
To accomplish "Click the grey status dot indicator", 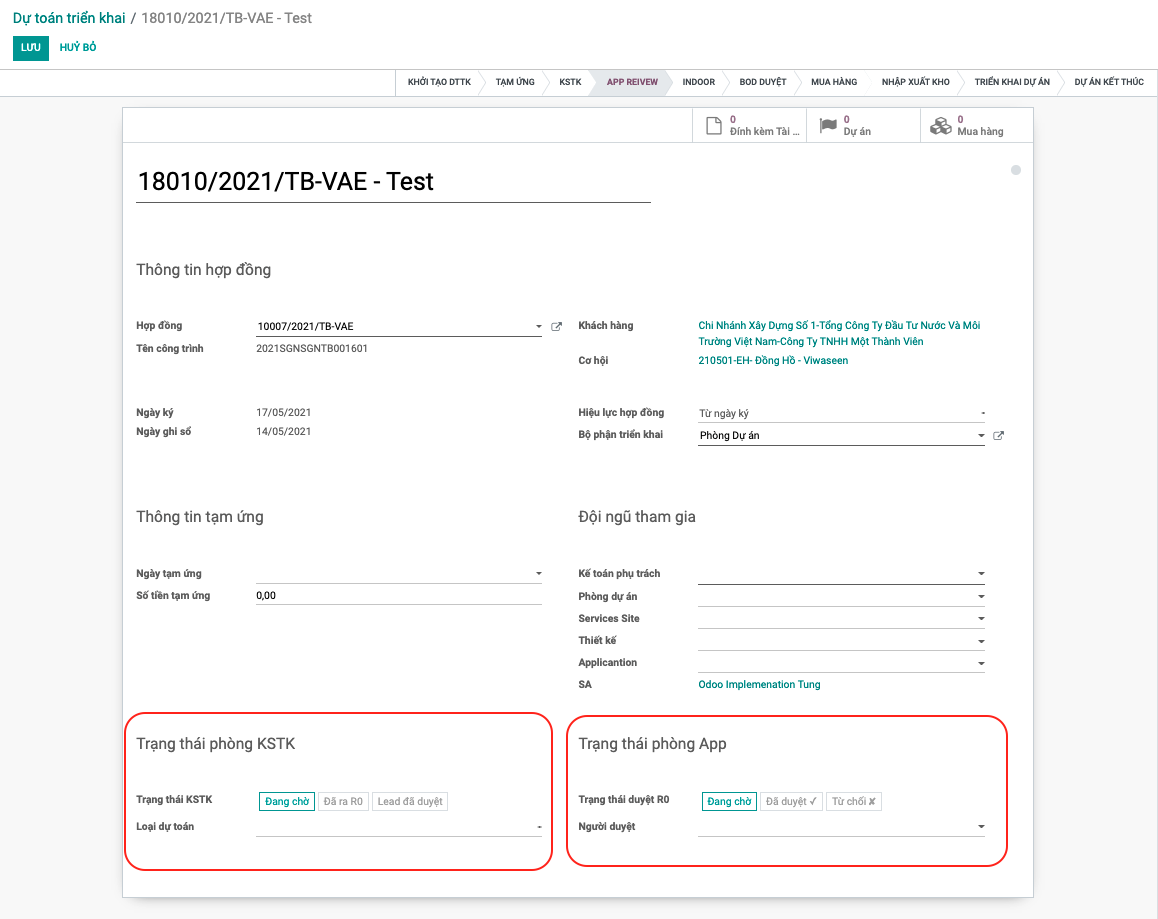I will coord(1016,171).
